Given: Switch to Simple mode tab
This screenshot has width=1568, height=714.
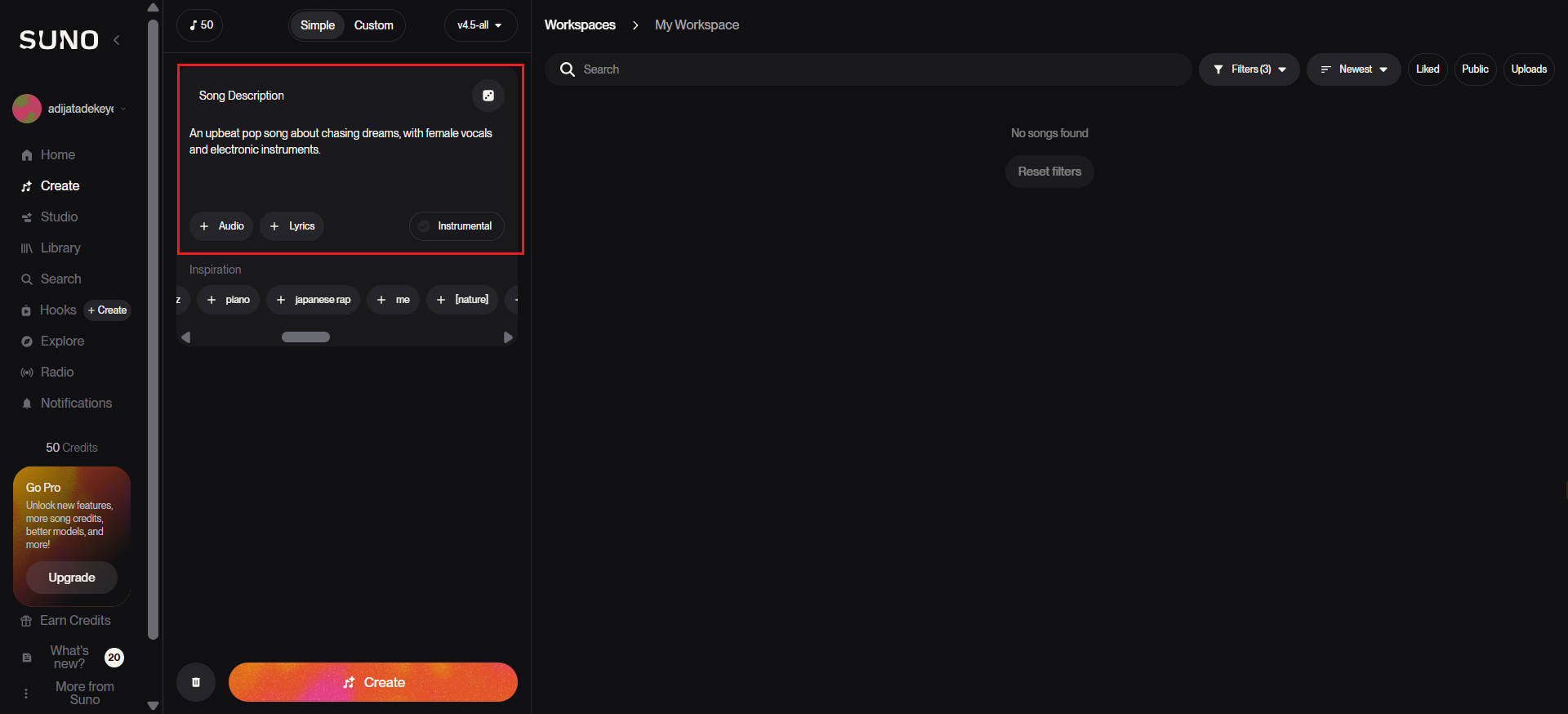Looking at the screenshot, I should 318,25.
